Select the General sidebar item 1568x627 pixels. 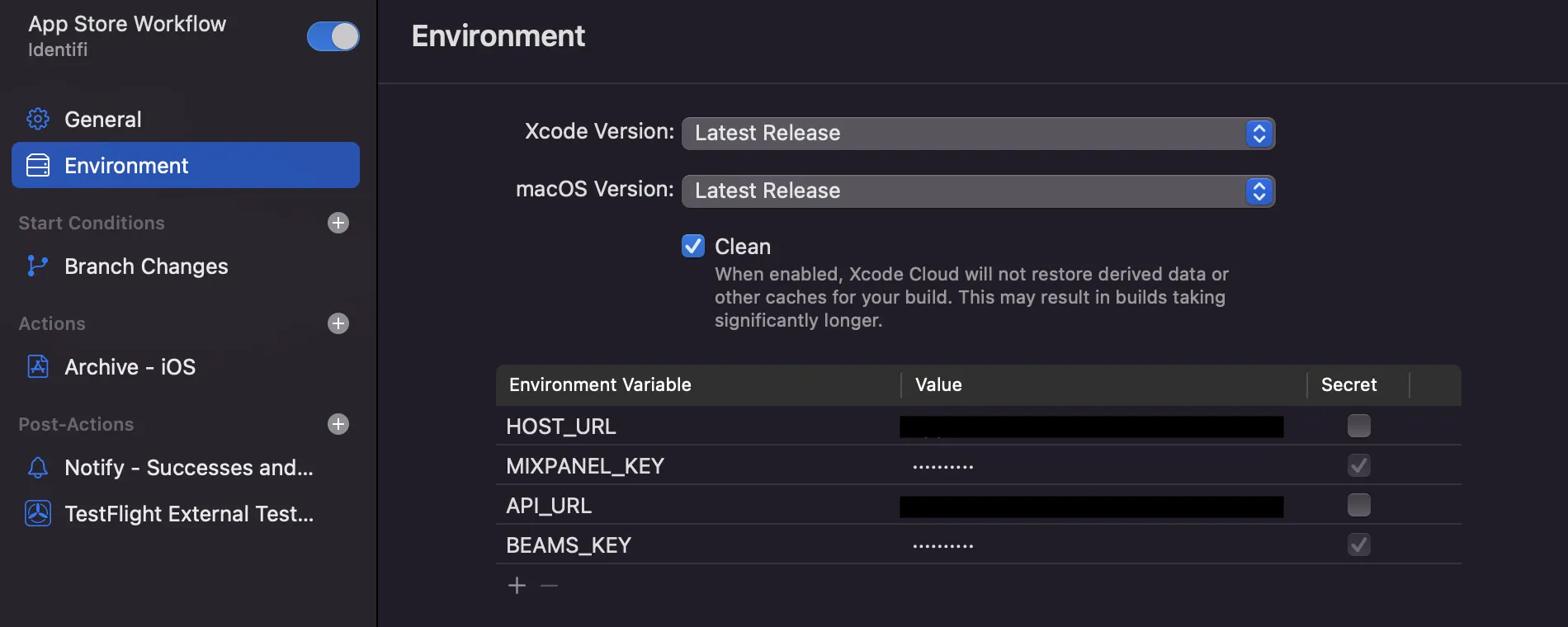click(103, 120)
